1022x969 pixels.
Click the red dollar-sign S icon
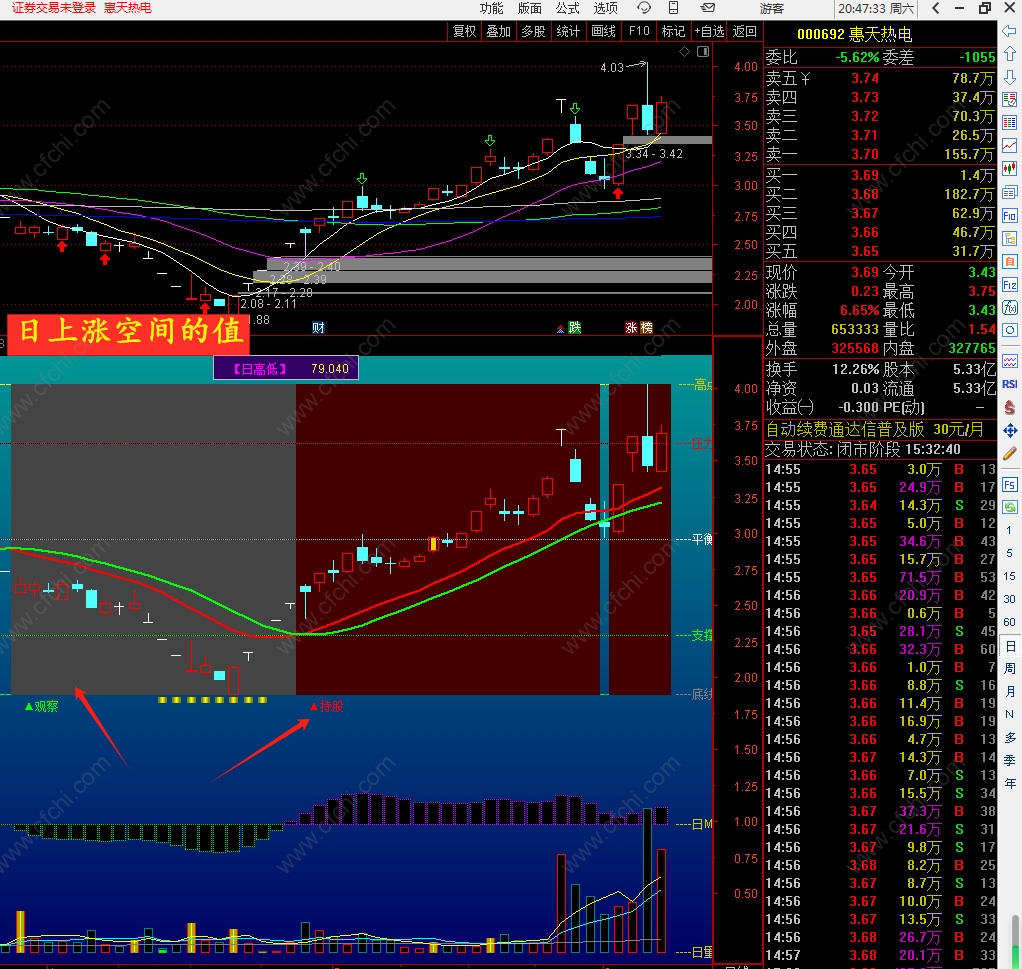click(1010, 407)
